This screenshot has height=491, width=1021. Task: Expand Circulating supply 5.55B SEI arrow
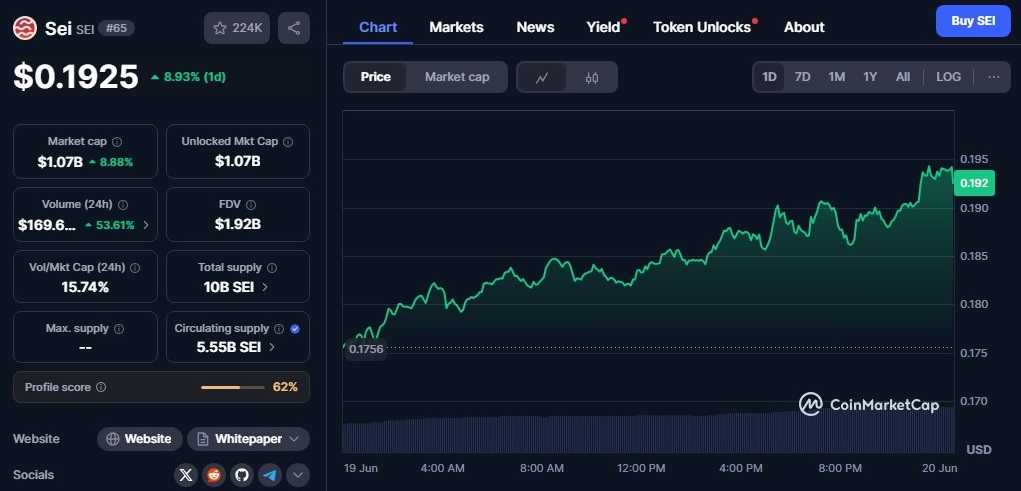[x=272, y=347]
